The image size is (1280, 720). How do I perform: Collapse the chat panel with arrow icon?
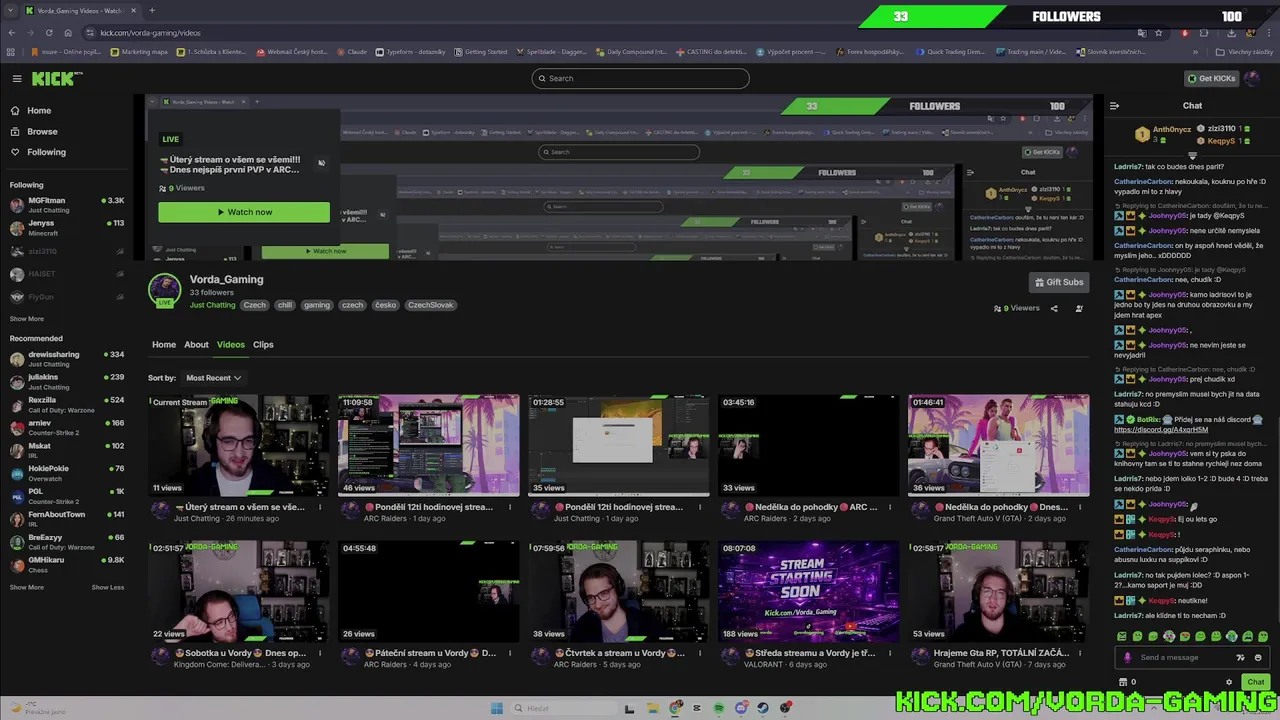tap(1114, 105)
